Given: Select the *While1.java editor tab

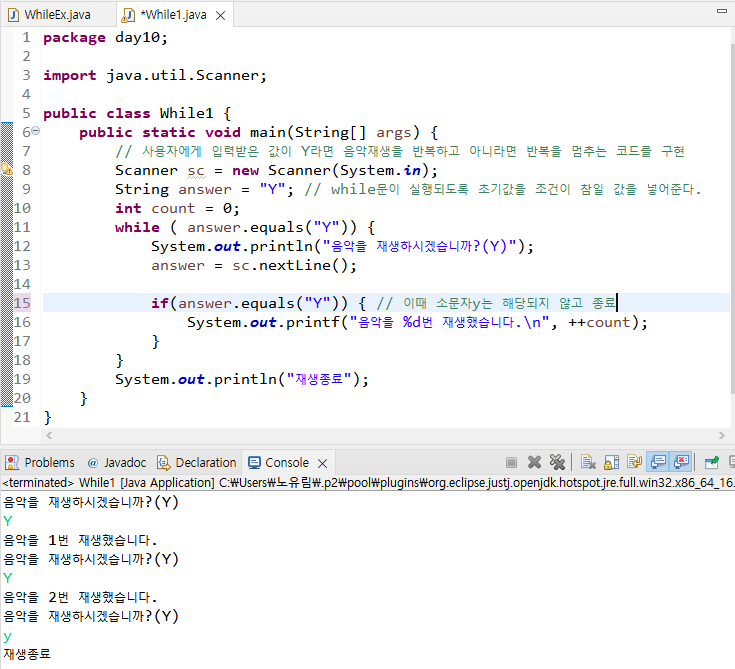Looking at the screenshot, I should [173, 15].
